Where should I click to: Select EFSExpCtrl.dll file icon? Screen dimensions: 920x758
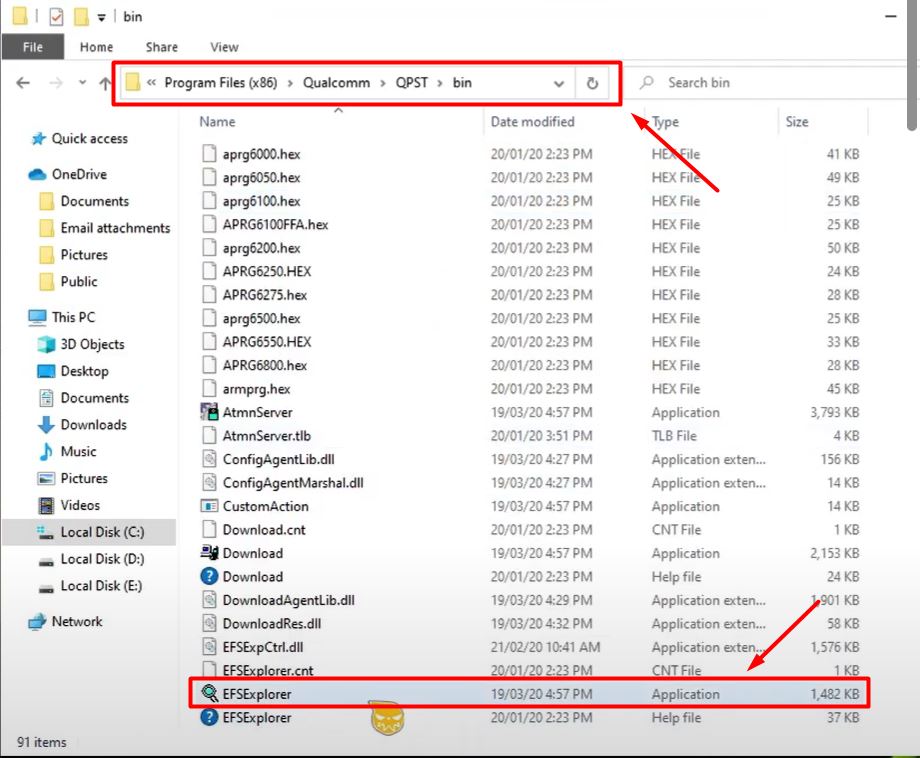(209, 647)
